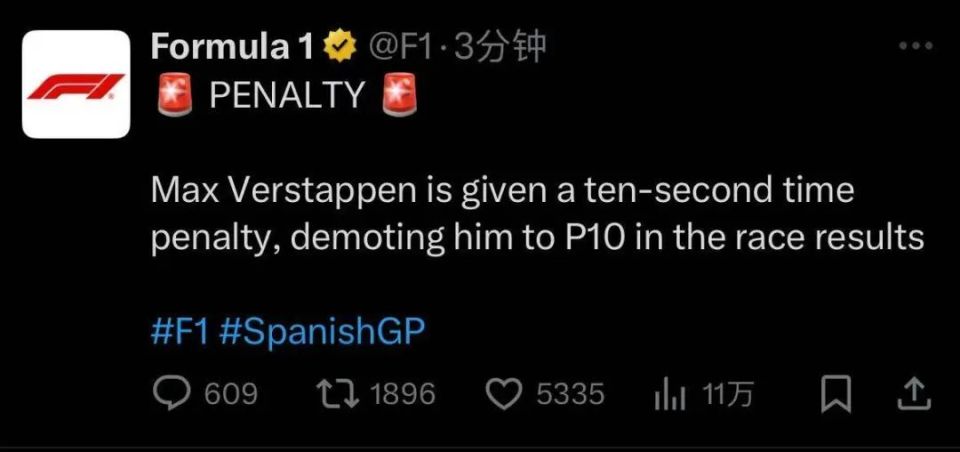Open the @F1 handle link
This screenshot has width=960, height=452.
click(x=405, y=46)
